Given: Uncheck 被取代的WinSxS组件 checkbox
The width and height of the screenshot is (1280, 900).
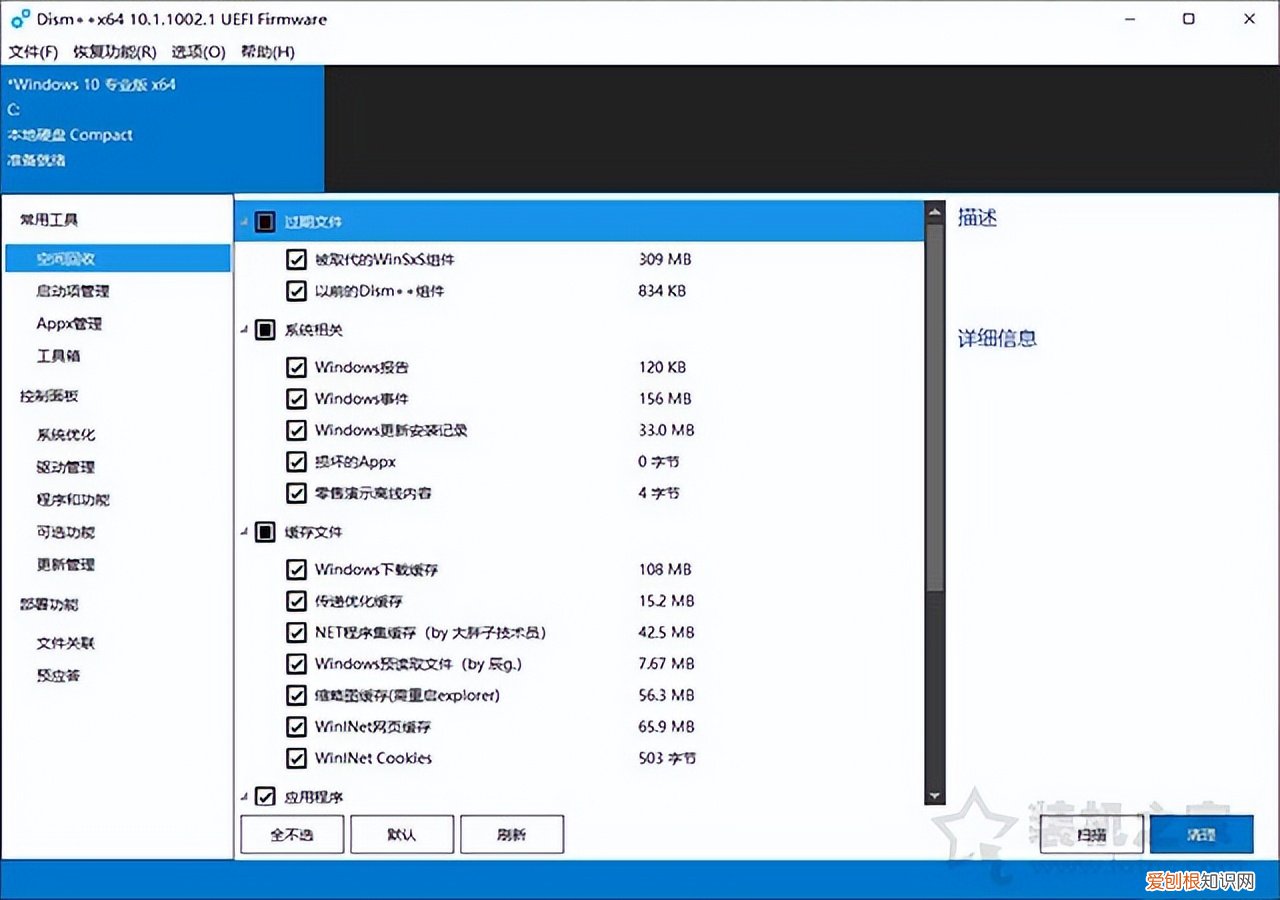Looking at the screenshot, I should [296, 260].
